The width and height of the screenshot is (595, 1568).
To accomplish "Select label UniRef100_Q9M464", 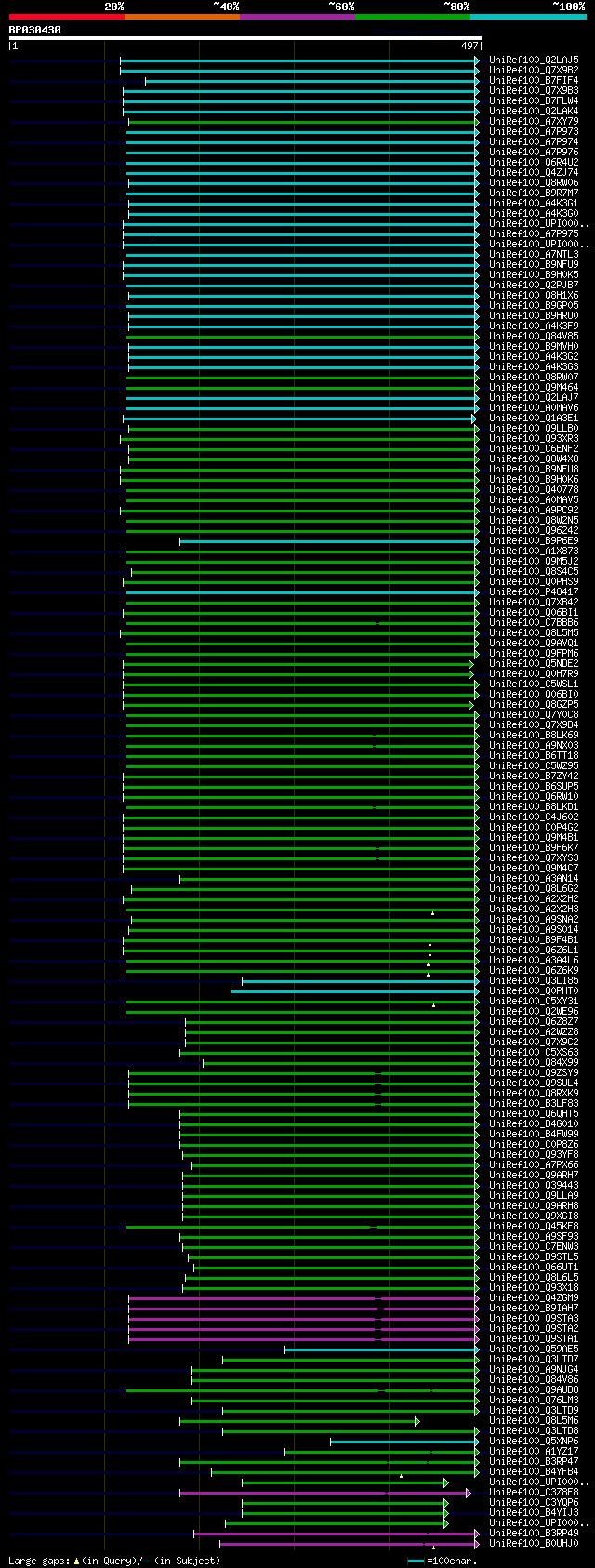I will tap(534, 387).
